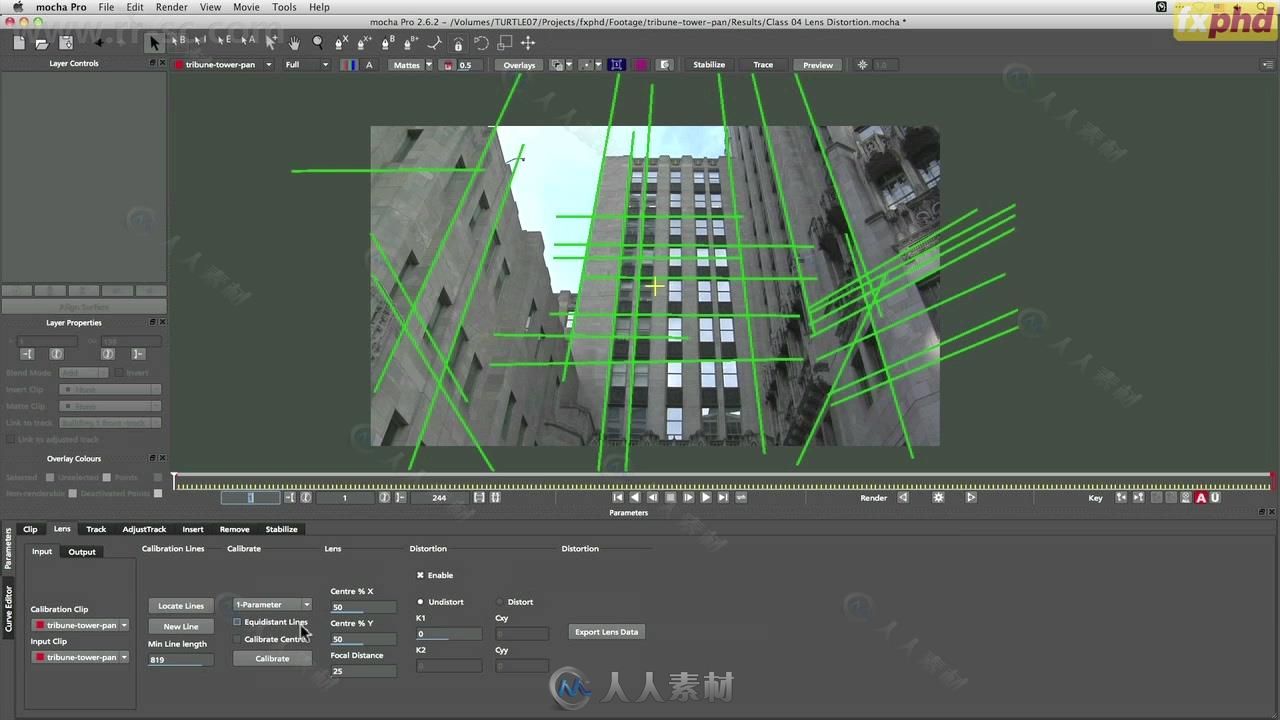The height and width of the screenshot is (720, 1280).
Task: Select the arrow Pick tool
Action: [x=154, y=43]
